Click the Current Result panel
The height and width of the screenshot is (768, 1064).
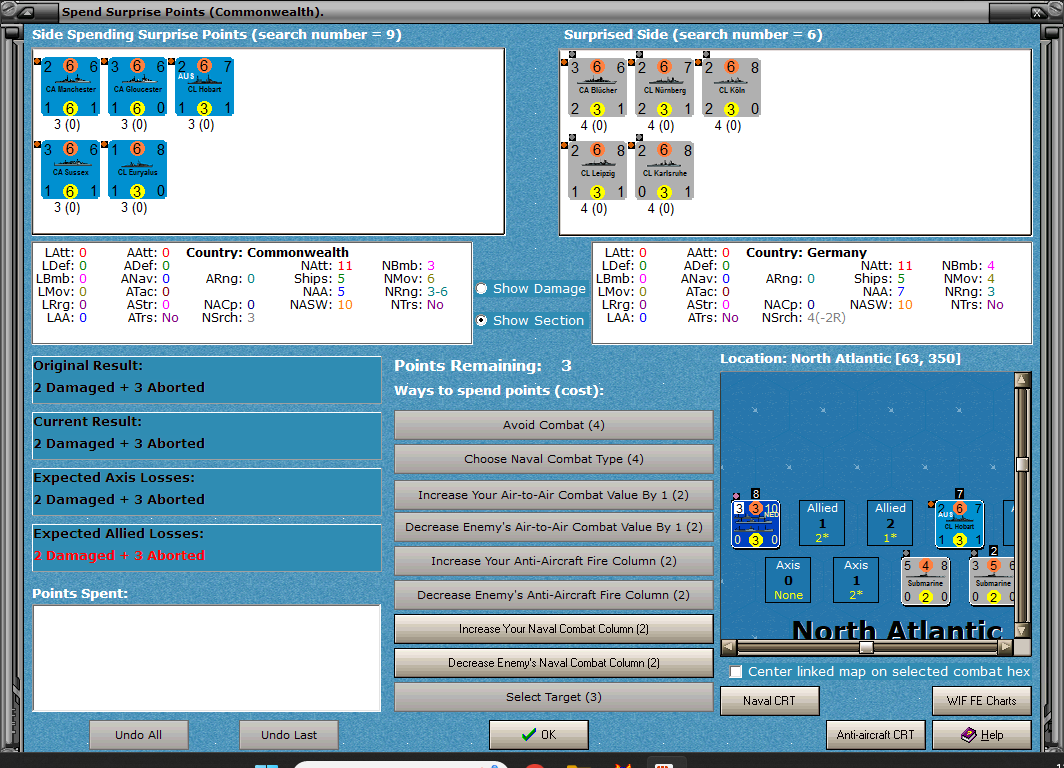207,436
